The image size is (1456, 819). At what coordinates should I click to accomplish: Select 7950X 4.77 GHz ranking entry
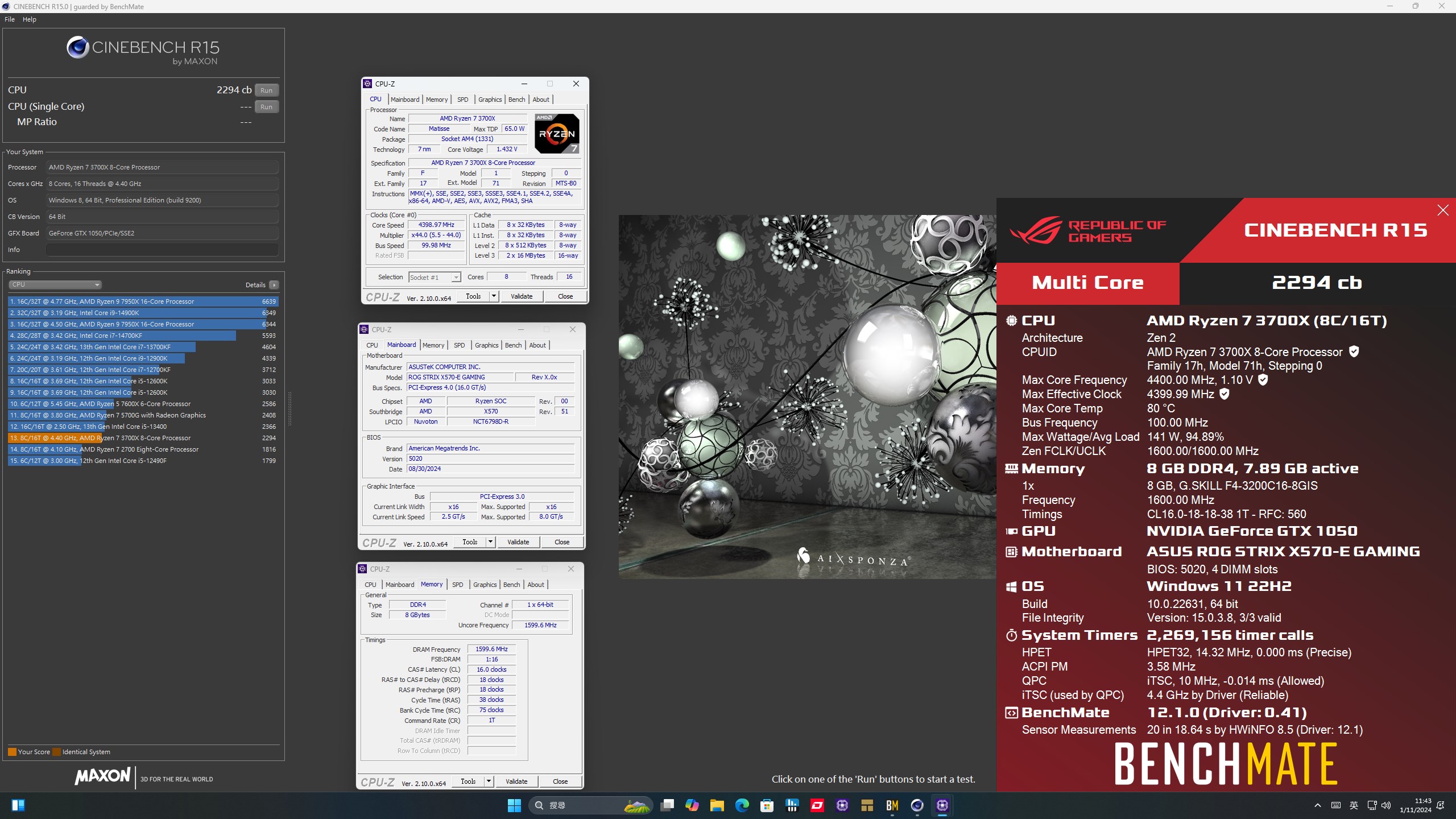tap(143, 301)
